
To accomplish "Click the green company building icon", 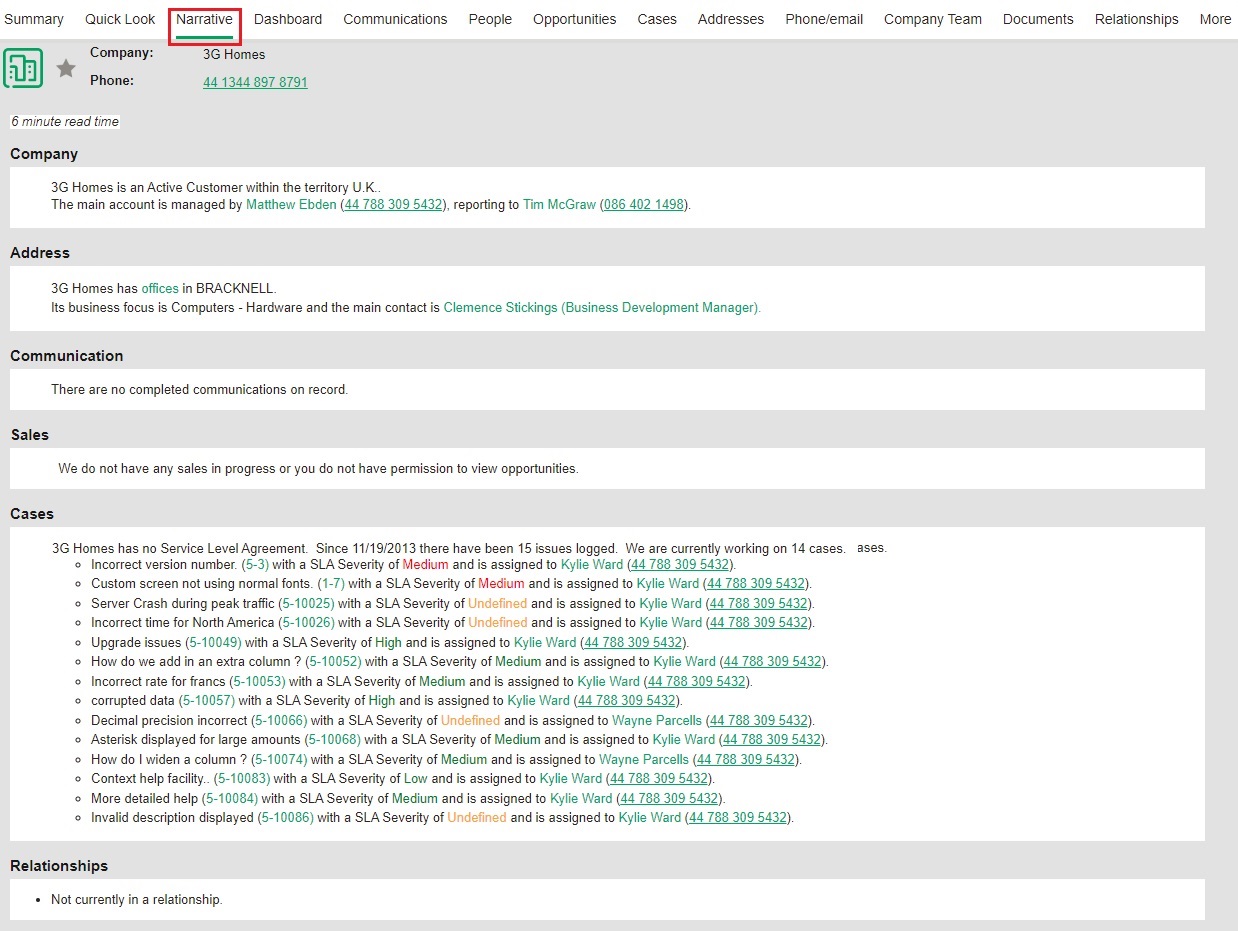I will (23, 68).
